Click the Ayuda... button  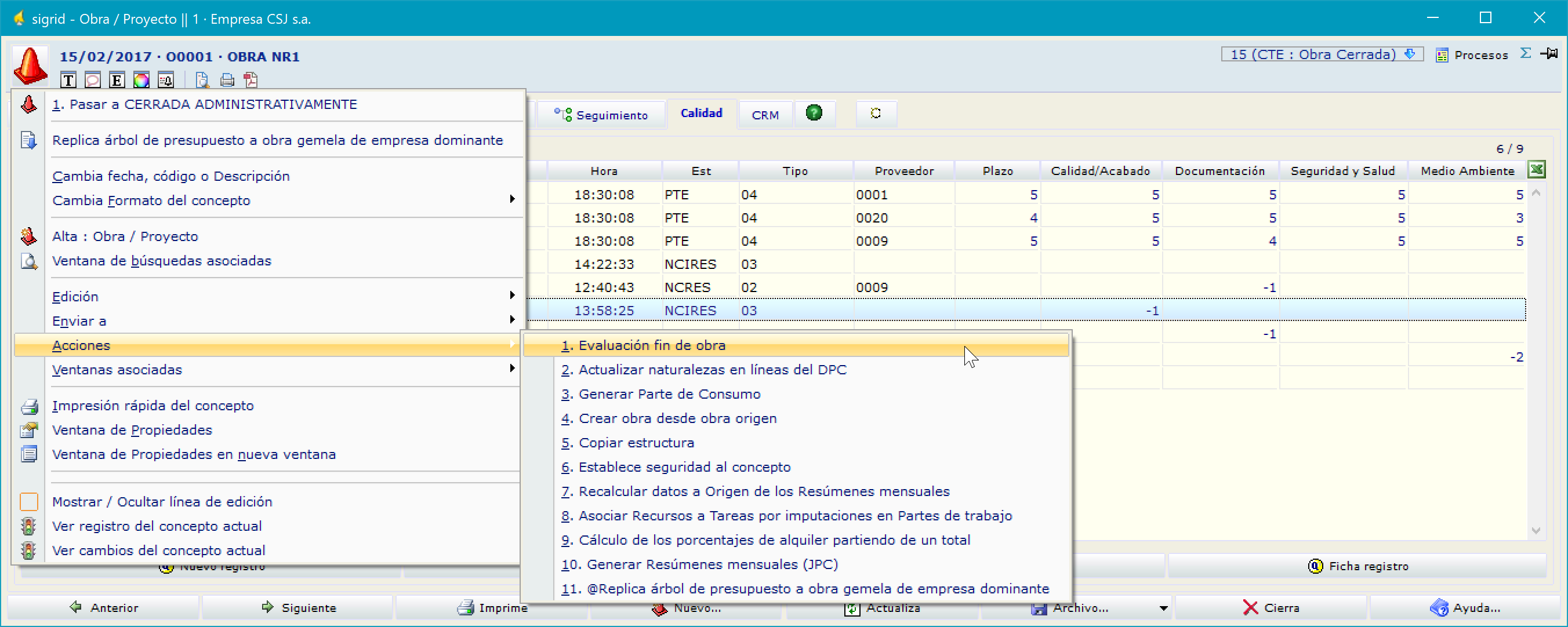pyautogui.click(x=1465, y=607)
